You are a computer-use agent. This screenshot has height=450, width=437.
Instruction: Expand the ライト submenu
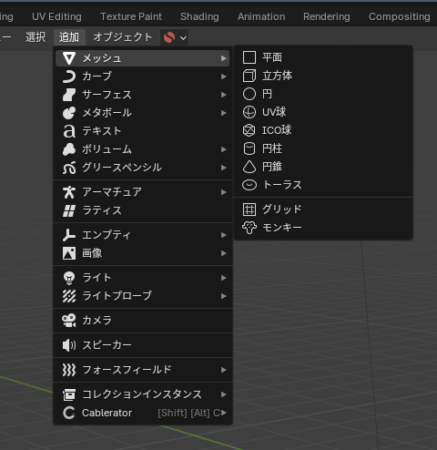(143, 278)
